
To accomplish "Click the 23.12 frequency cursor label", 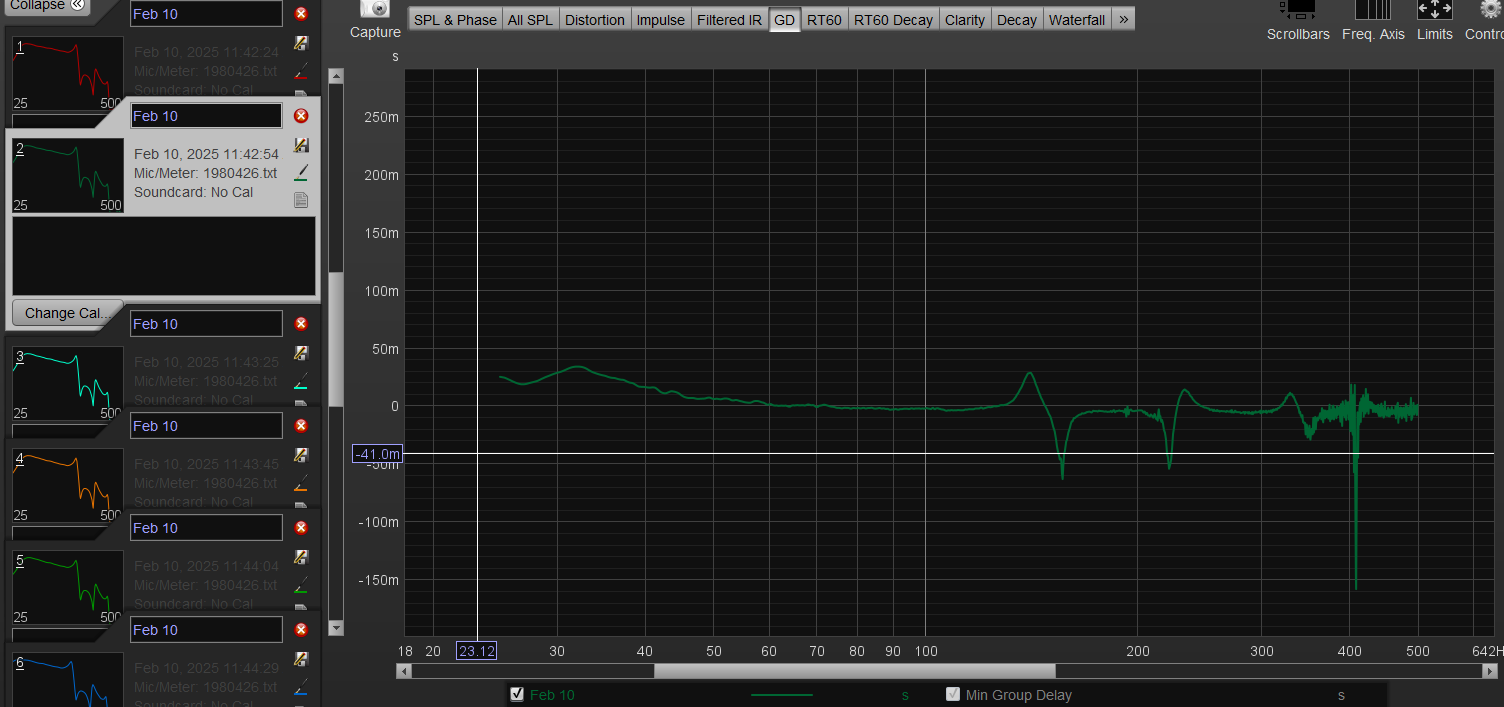I will pos(476,651).
